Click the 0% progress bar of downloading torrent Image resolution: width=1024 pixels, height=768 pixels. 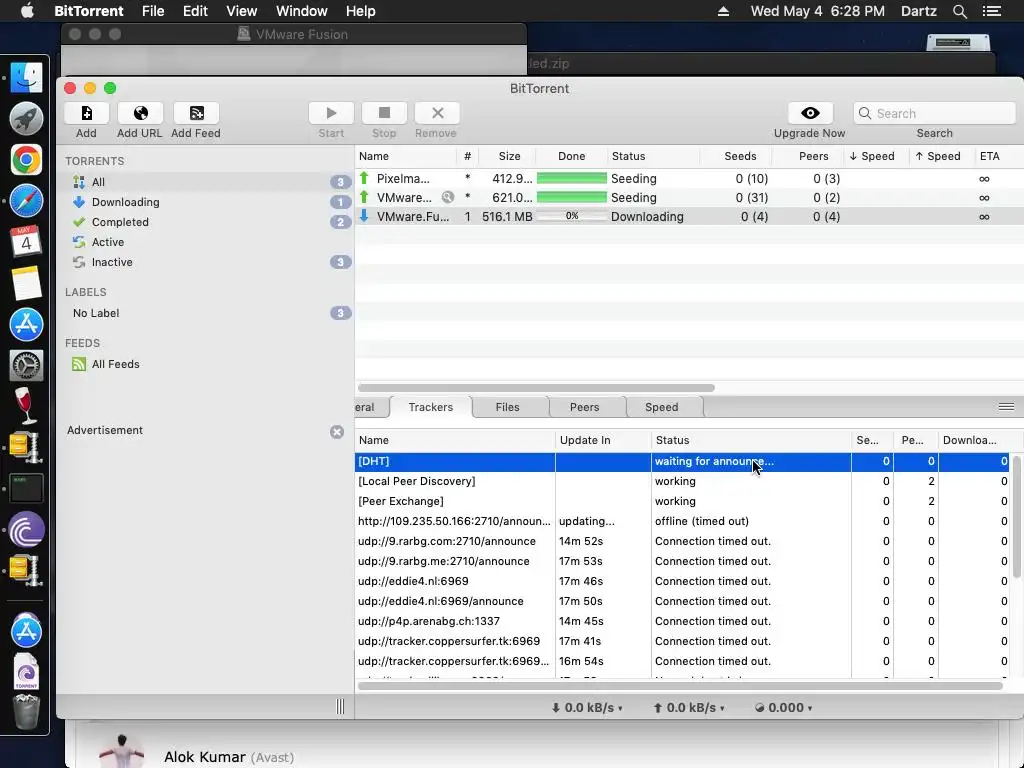(x=571, y=216)
